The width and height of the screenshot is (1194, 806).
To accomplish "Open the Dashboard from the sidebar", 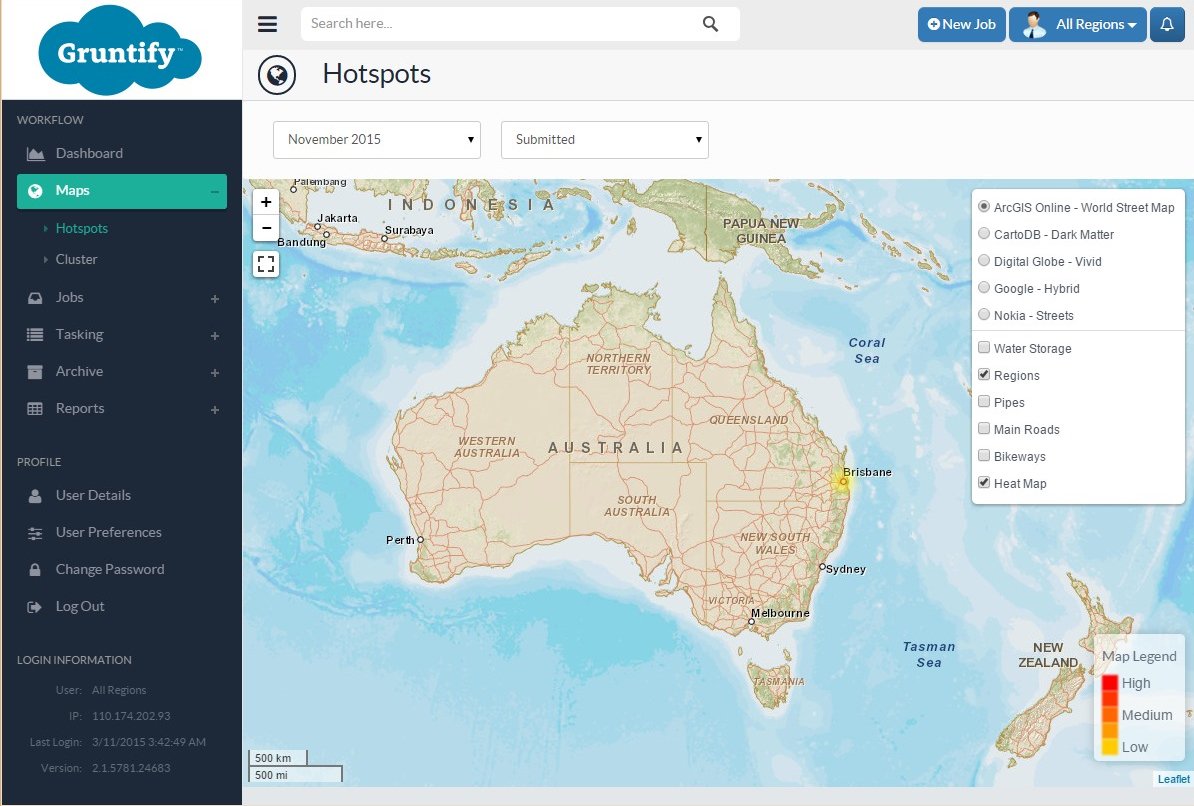I will tap(89, 153).
